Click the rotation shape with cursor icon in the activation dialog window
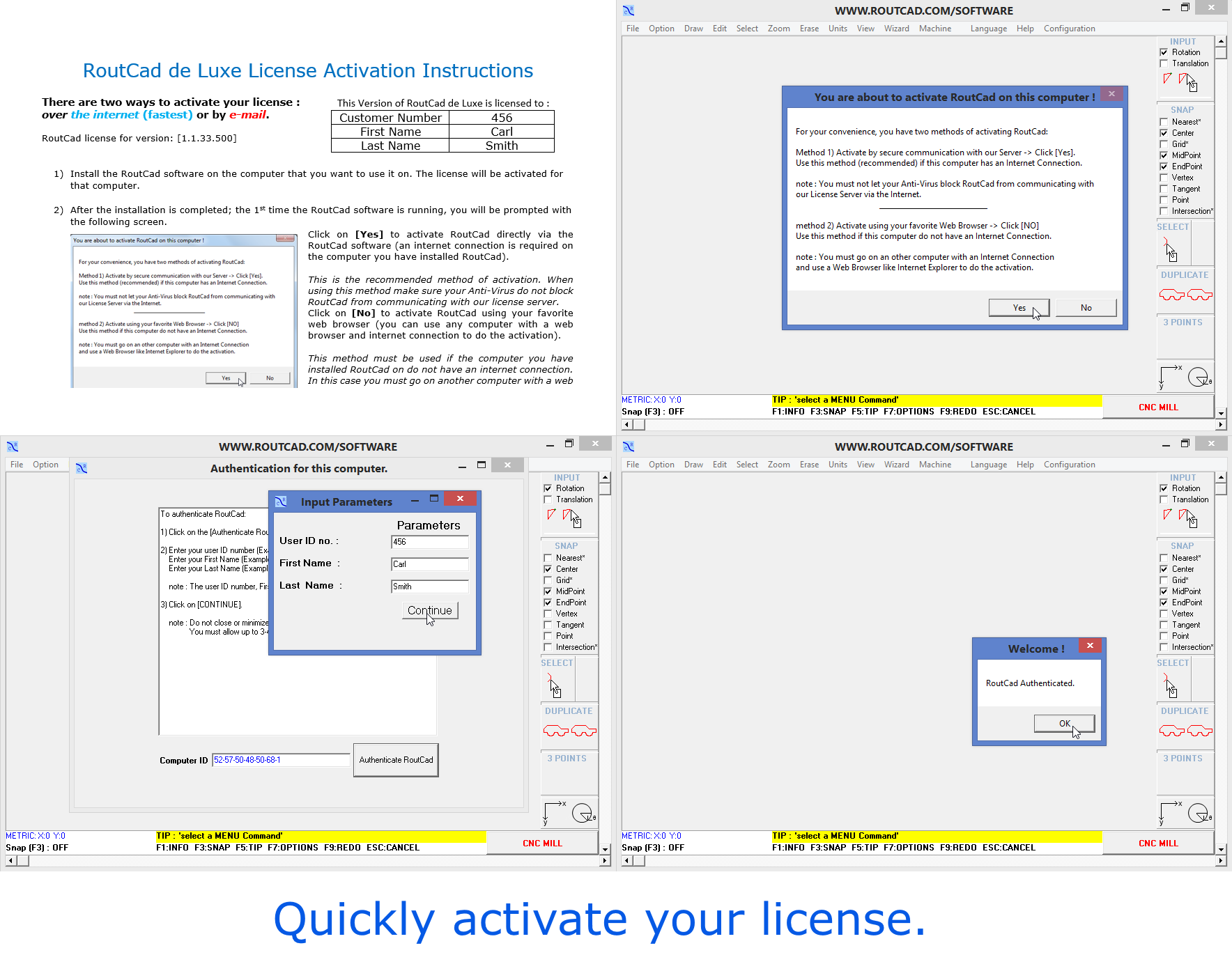 pyautogui.click(x=1188, y=82)
